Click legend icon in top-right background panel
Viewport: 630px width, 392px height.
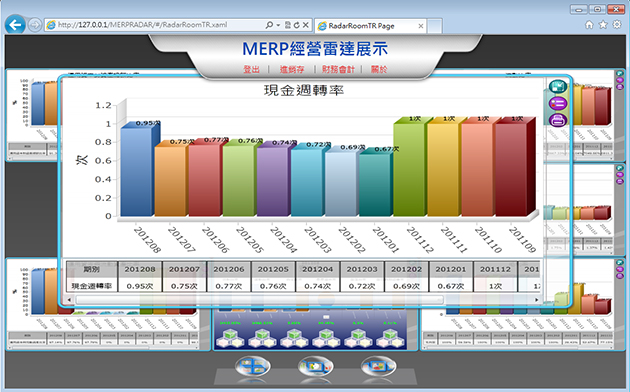[x=620, y=80]
